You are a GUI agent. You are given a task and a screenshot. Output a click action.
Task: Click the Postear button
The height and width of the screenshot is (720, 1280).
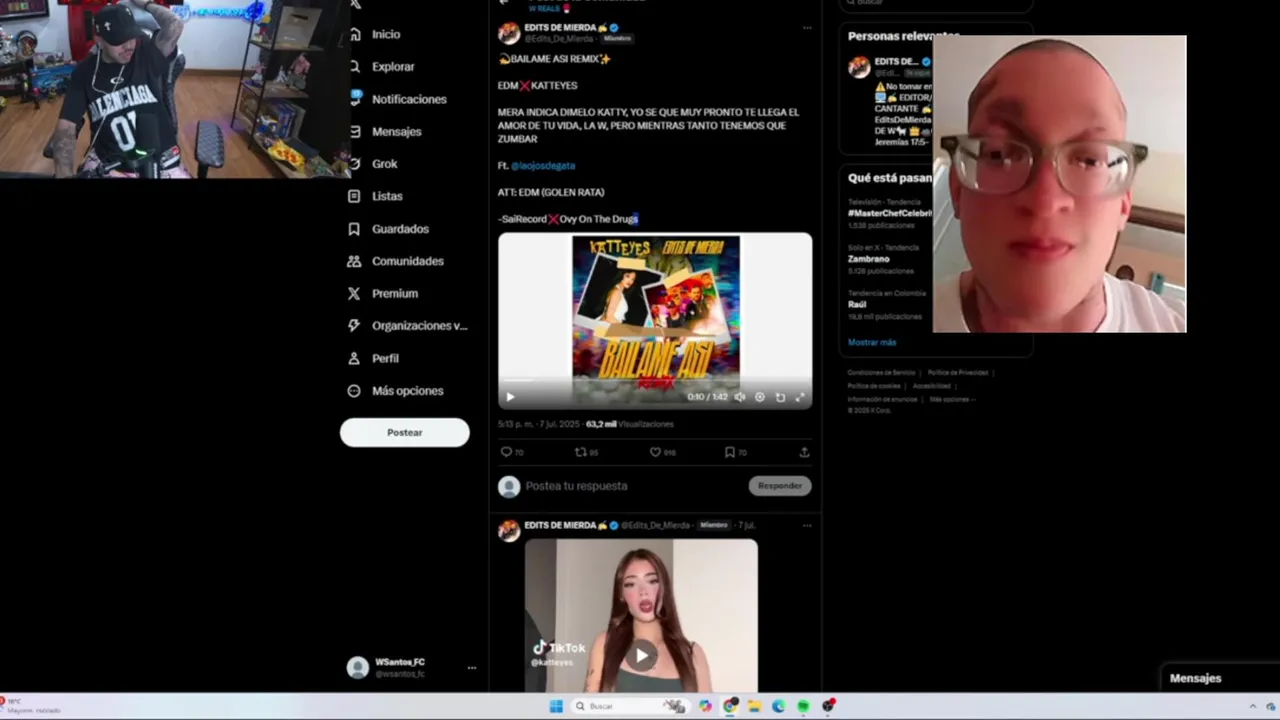tap(405, 432)
